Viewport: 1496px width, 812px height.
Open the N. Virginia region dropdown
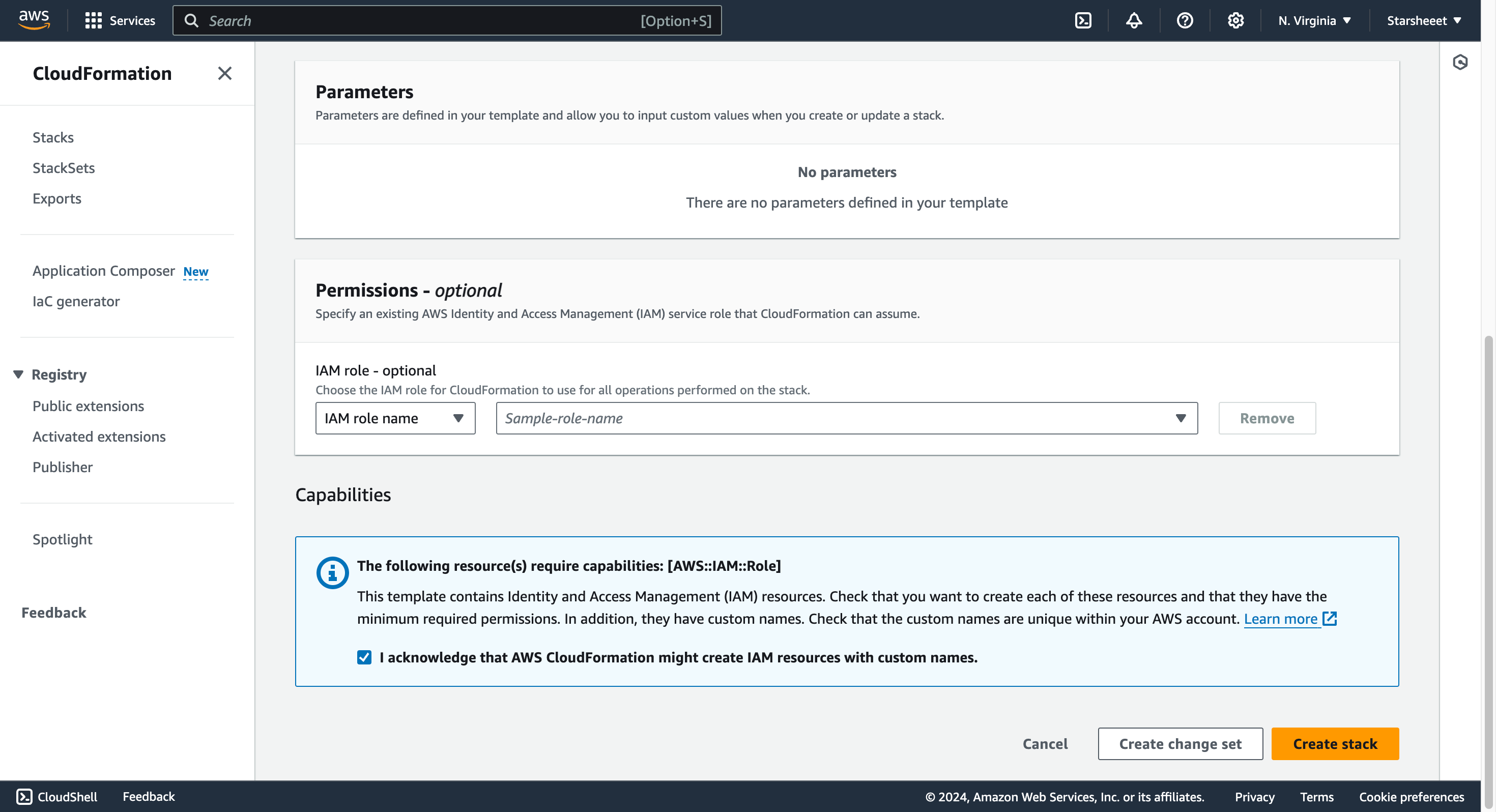(x=1315, y=21)
